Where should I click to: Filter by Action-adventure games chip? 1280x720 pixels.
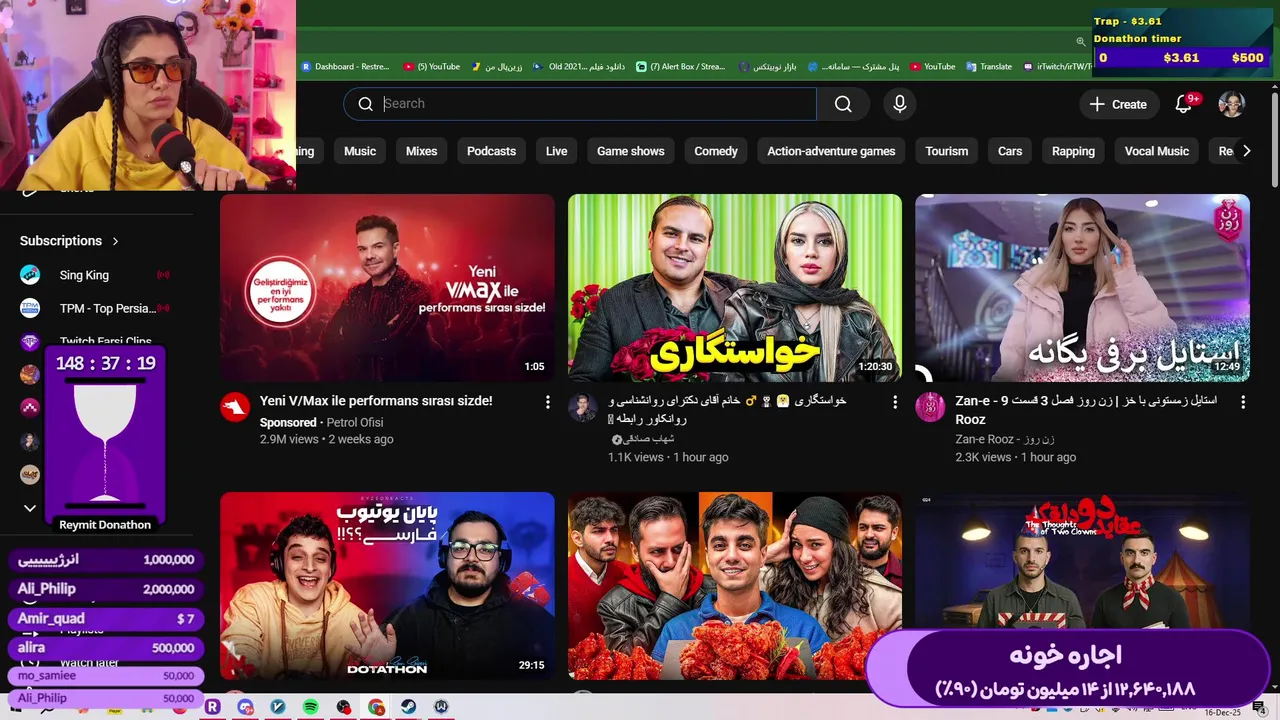click(831, 151)
